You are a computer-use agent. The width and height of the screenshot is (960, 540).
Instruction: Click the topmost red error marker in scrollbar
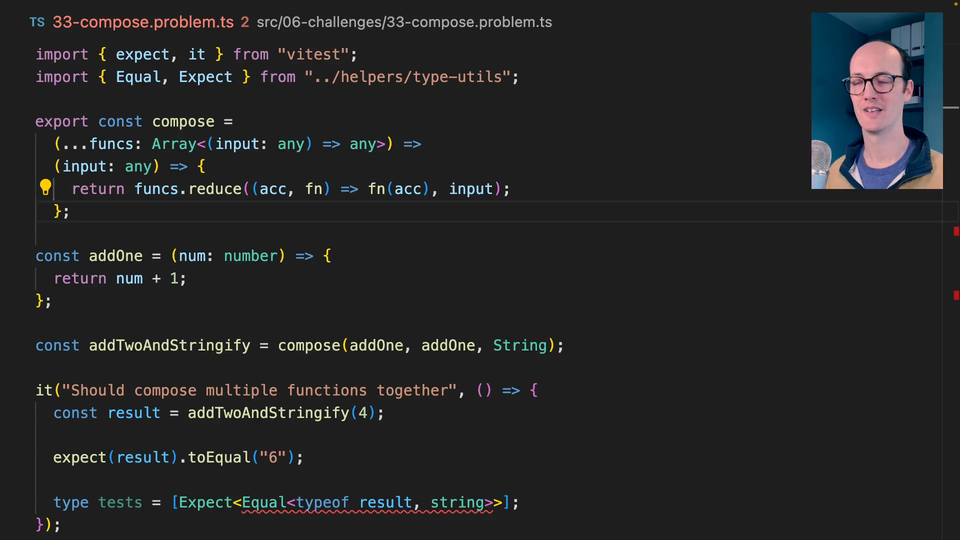pyautogui.click(x=955, y=230)
